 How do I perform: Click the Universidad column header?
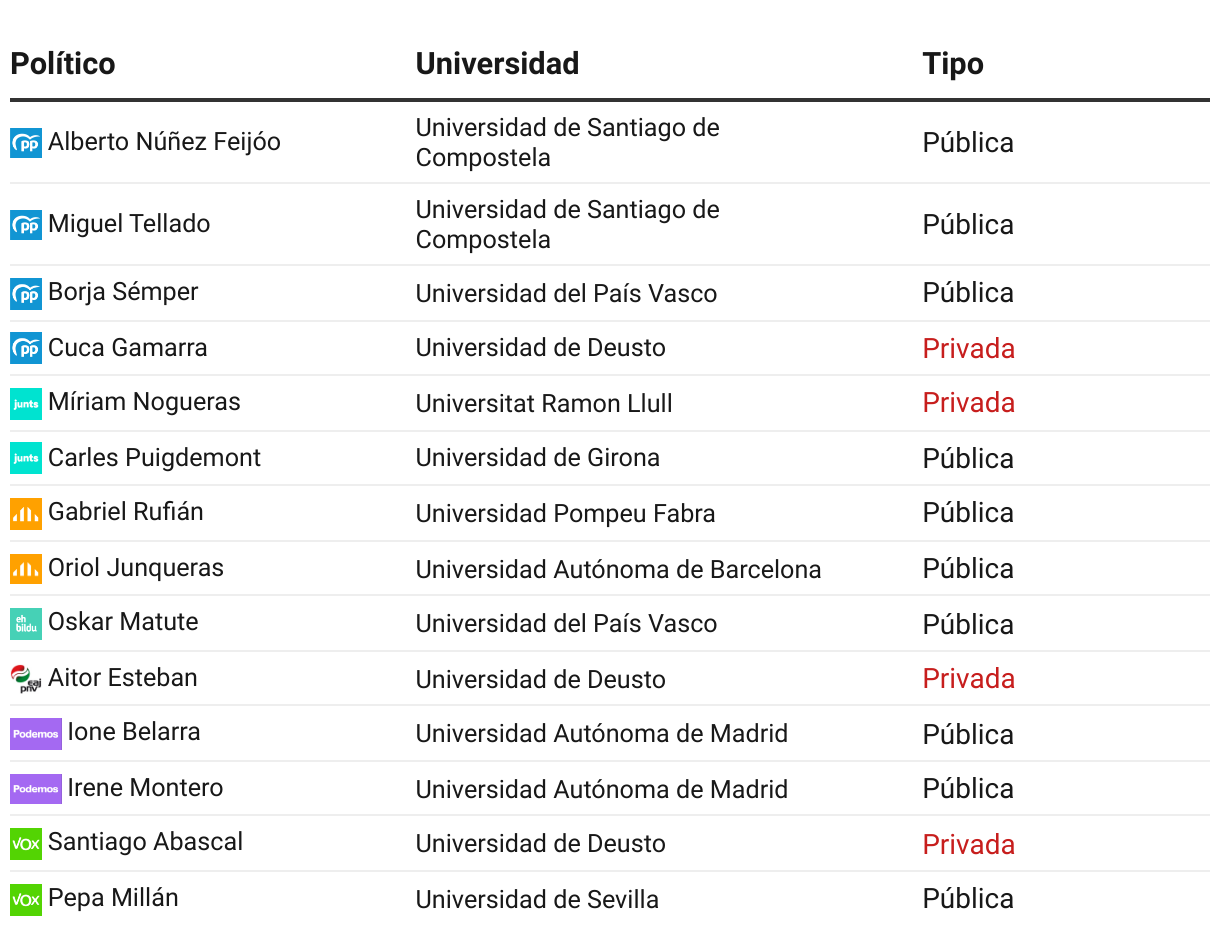pos(497,64)
